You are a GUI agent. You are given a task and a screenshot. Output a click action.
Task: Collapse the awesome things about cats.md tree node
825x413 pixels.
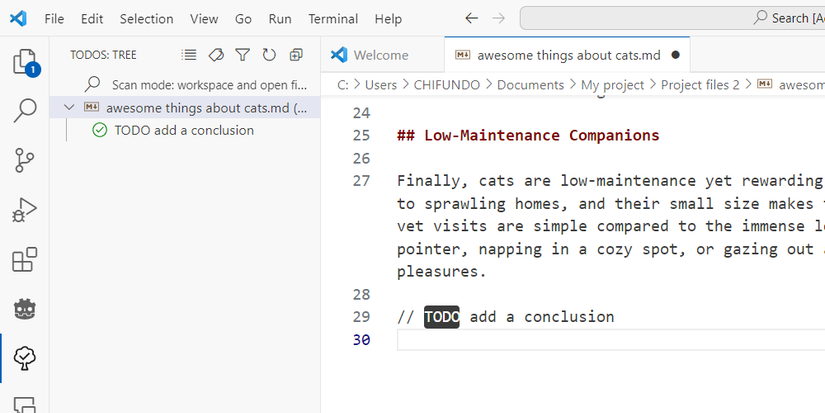point(68,108)
